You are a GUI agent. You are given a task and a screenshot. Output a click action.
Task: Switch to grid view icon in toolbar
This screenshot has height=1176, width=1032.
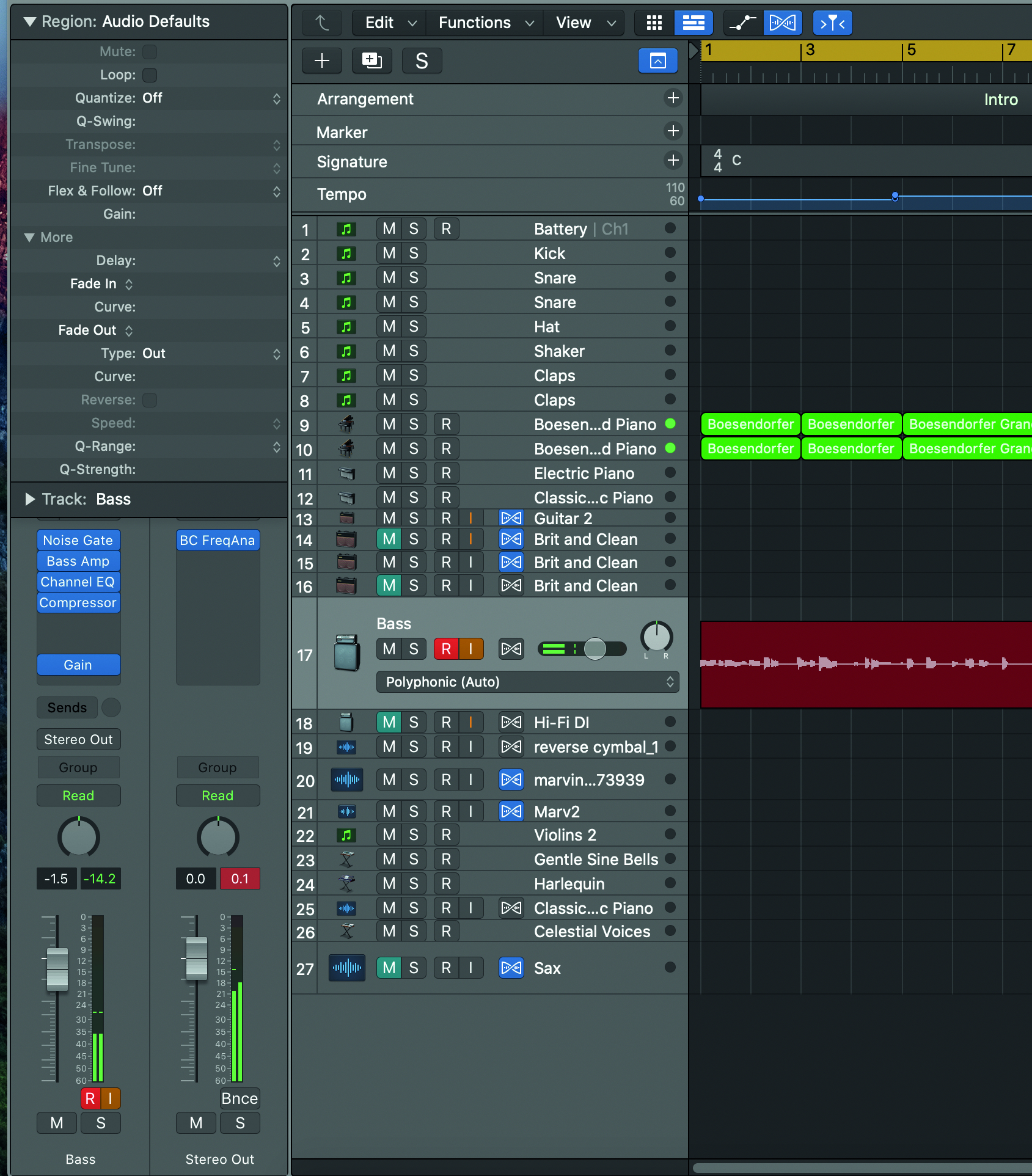654,23
